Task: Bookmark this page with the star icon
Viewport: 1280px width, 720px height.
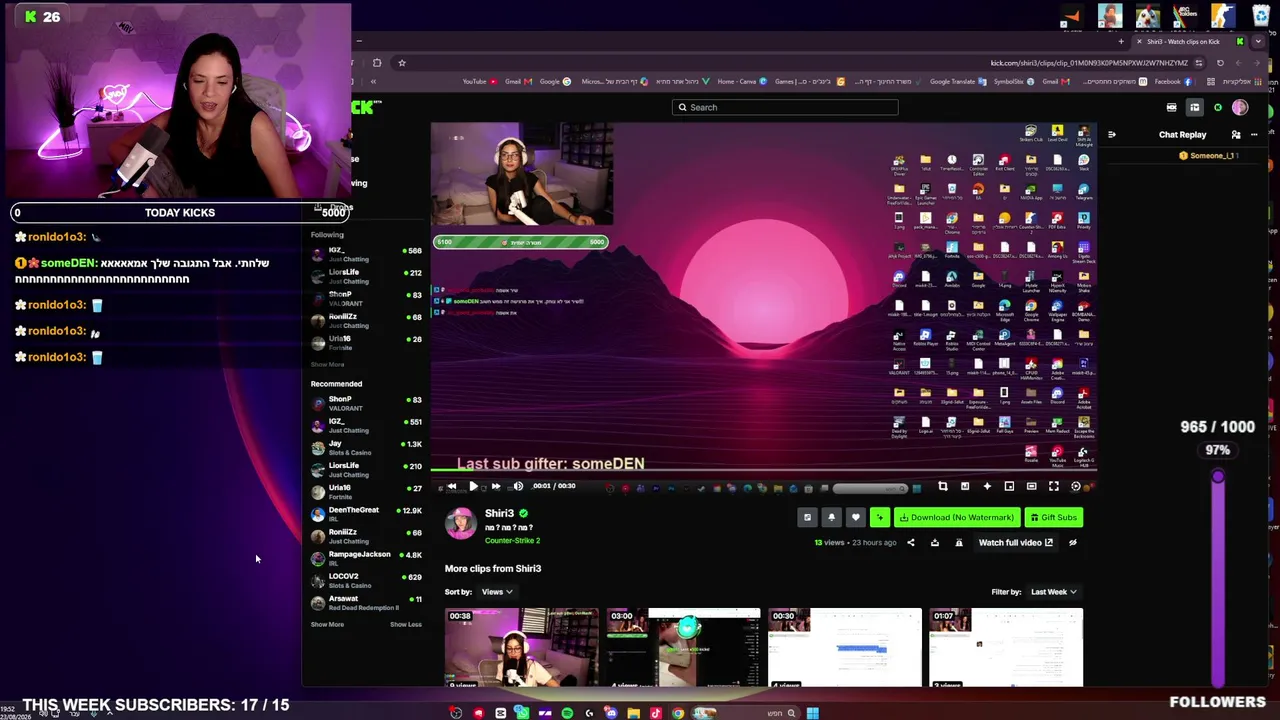Action: 402,63
